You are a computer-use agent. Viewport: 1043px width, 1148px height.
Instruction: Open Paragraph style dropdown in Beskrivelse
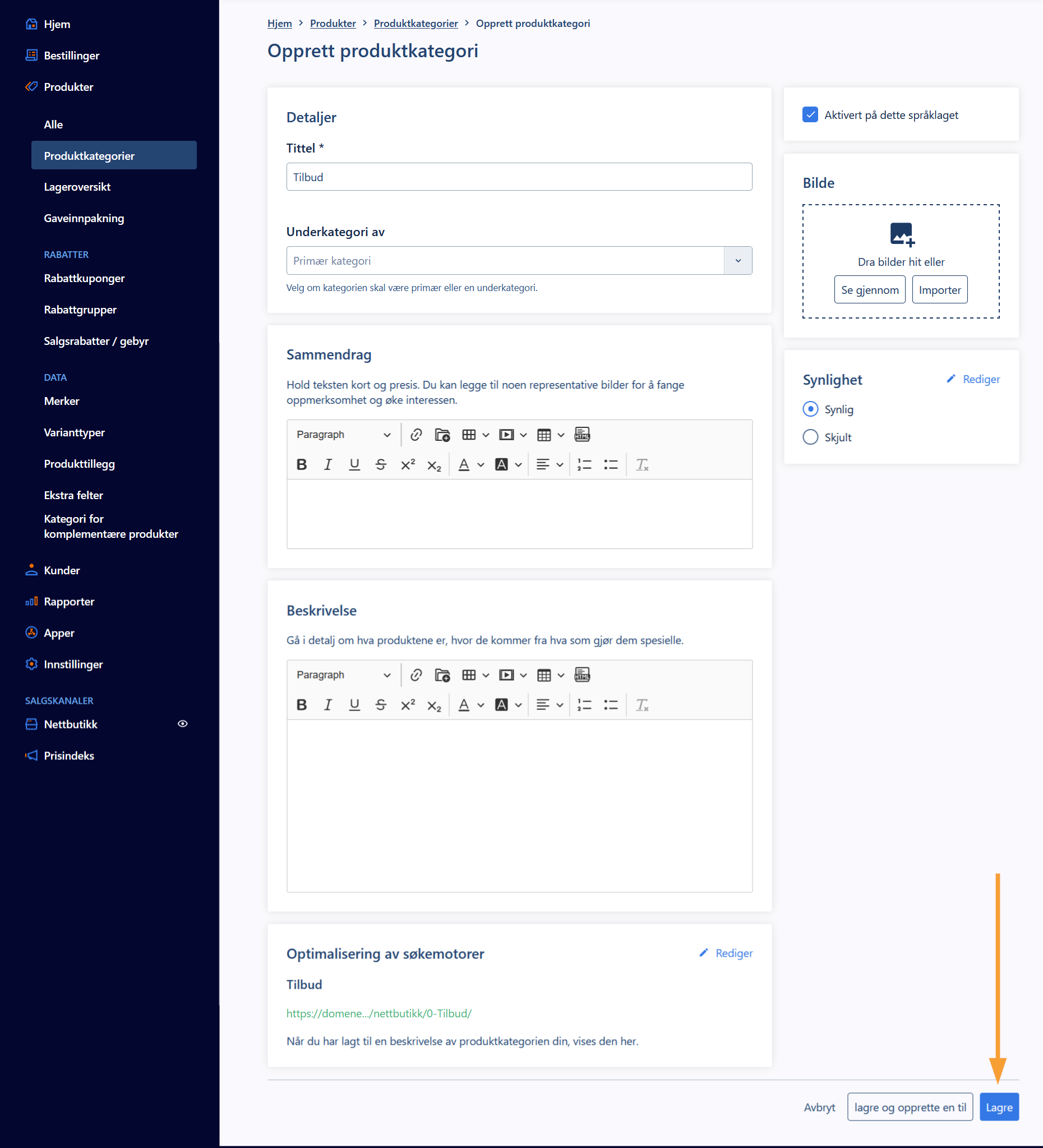coord(343,675)
